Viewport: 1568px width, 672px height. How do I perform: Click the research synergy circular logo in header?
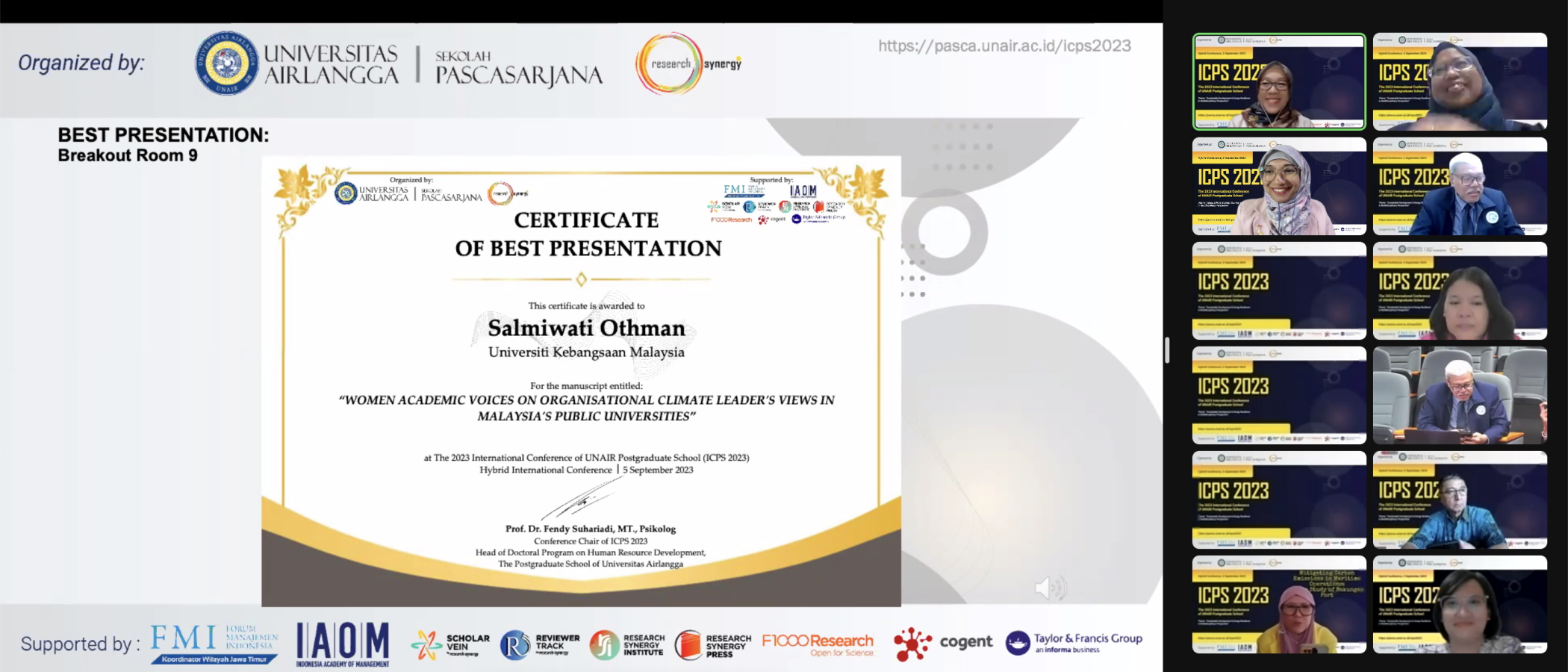point(688,63)
